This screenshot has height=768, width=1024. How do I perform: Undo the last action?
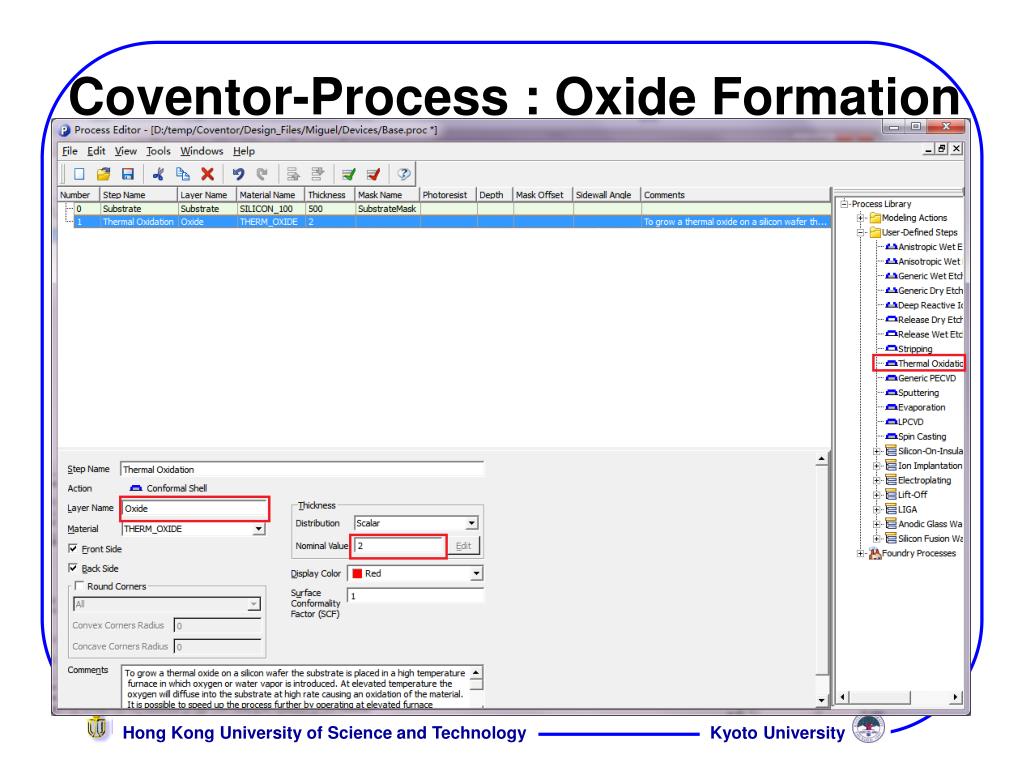coord(238,174)
